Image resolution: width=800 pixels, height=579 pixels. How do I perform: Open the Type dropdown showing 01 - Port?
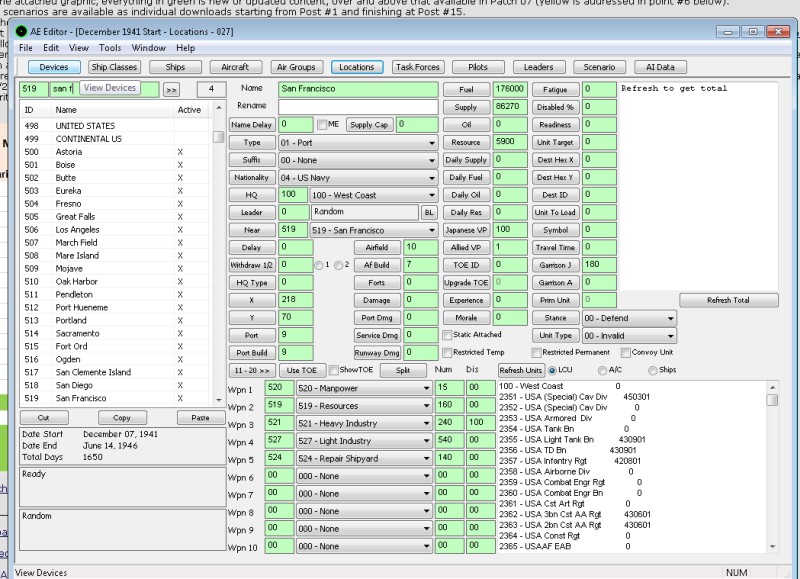point(358,143)
